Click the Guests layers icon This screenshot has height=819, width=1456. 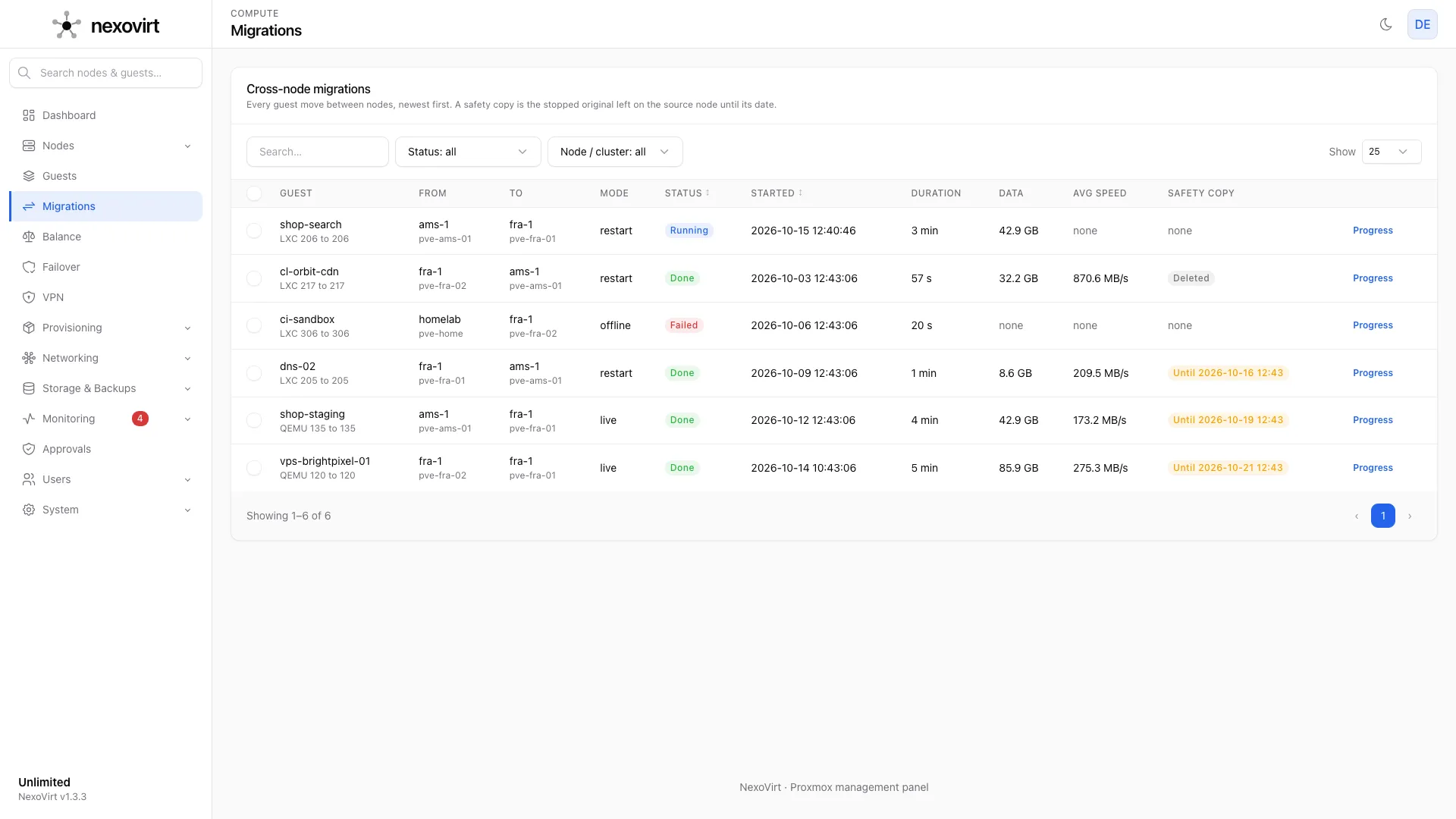coord(29,176)
